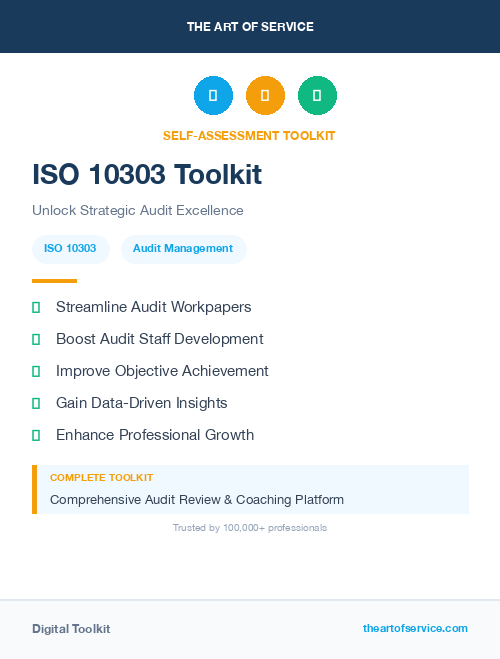Select the ISO 10303 tag pill
Screen dimensions: 500x659
[x=71, y=249]
